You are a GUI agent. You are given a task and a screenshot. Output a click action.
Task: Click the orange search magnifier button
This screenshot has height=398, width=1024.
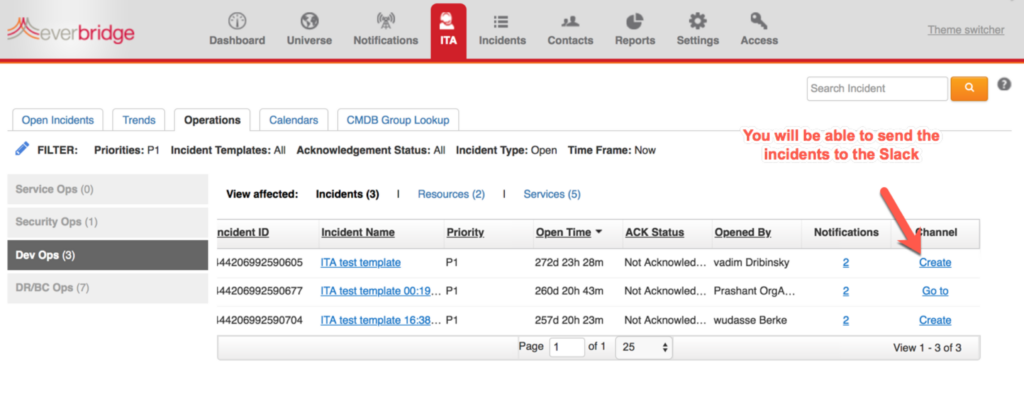(x=969, y=88)
